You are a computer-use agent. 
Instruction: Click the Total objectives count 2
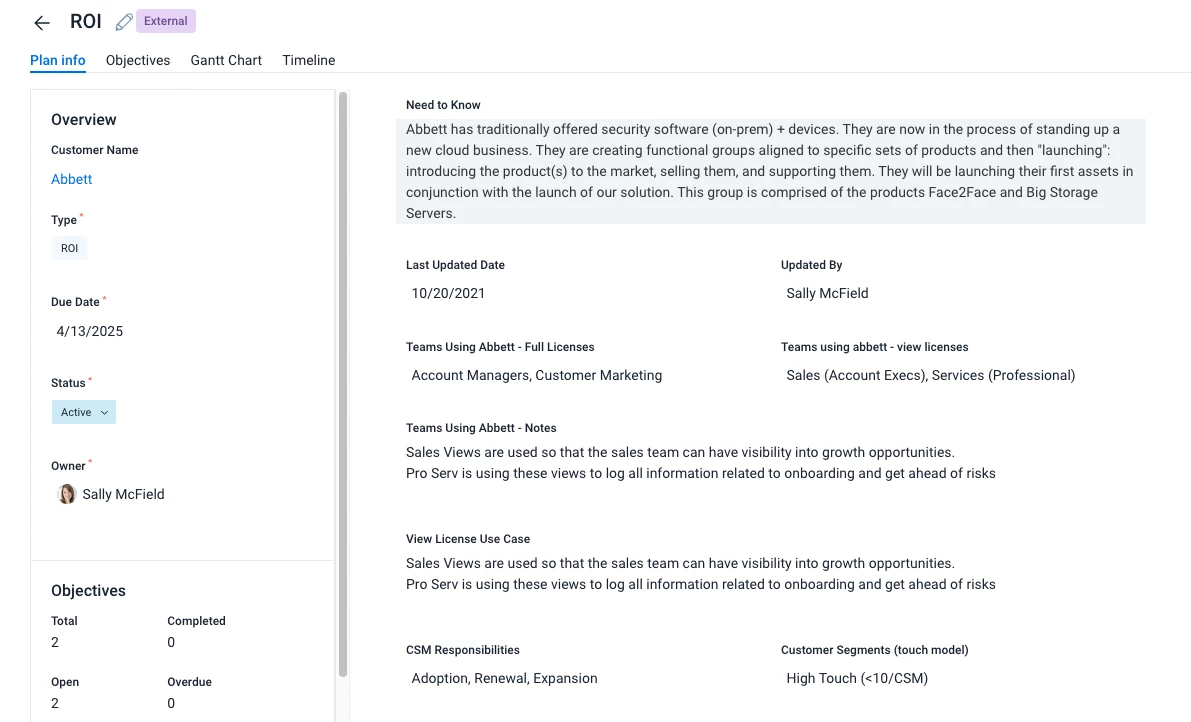click(x=55, y=642)
